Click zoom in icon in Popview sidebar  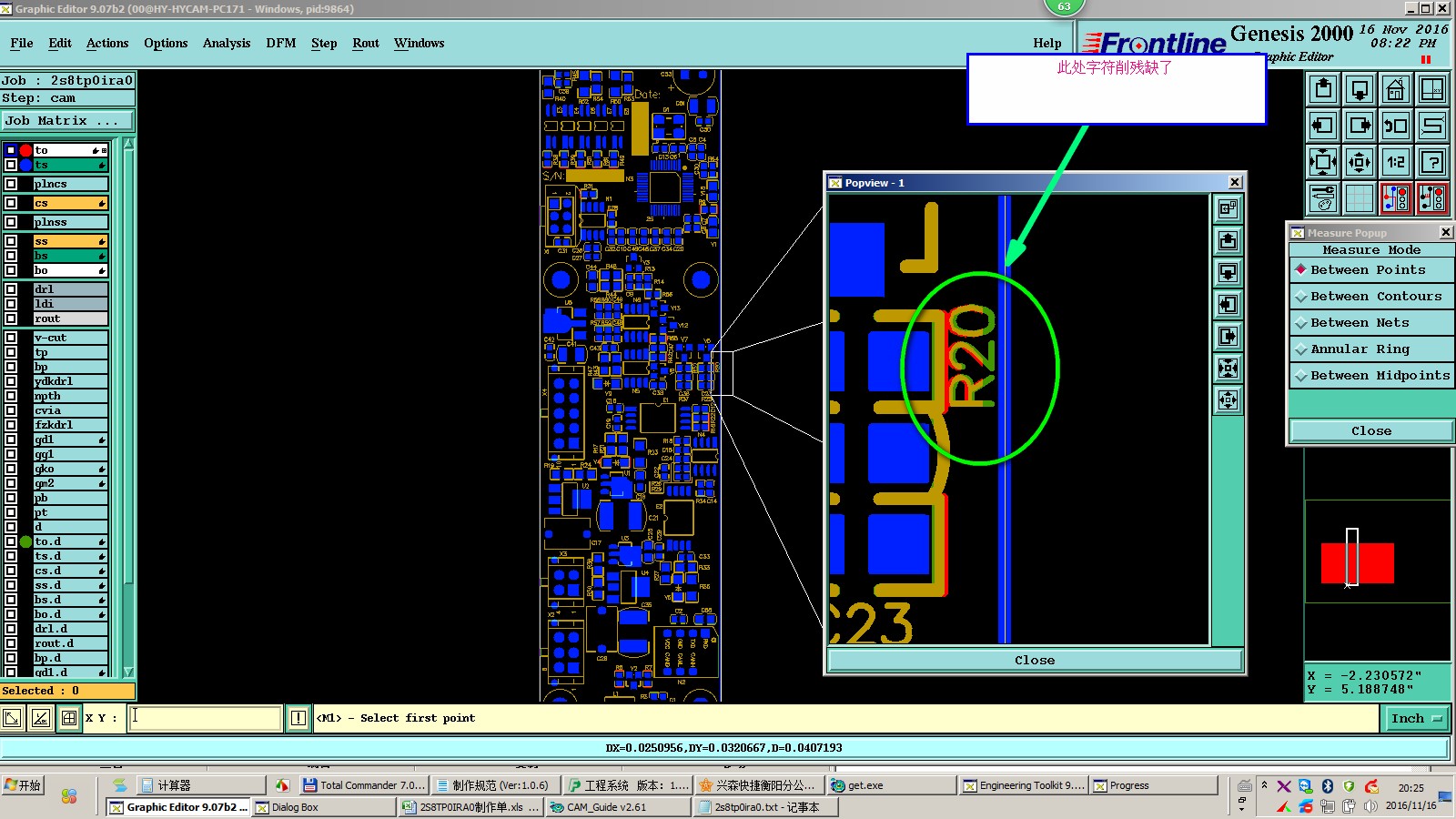tap(1228, 369)
